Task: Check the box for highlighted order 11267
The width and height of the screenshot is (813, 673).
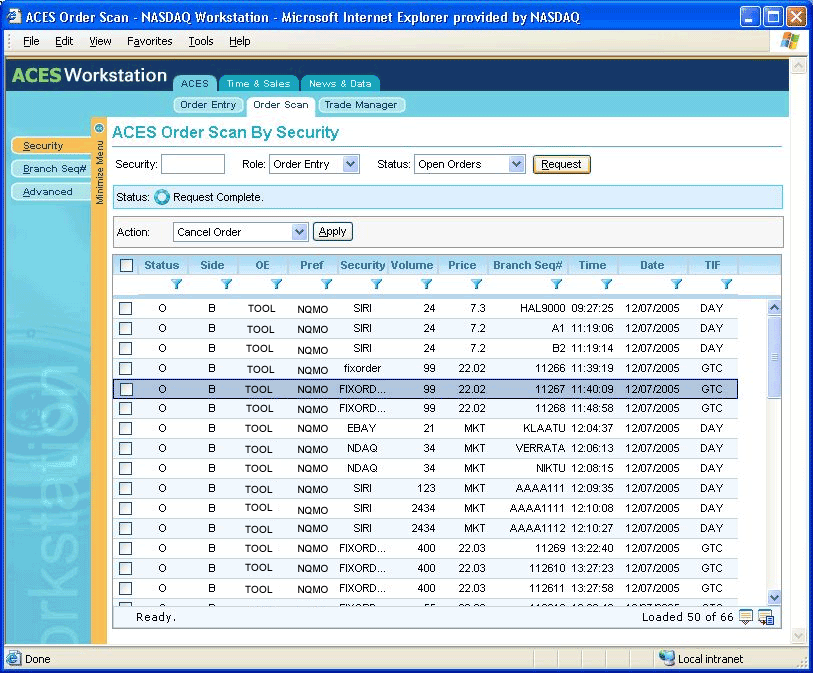Action: pos(126,389)
